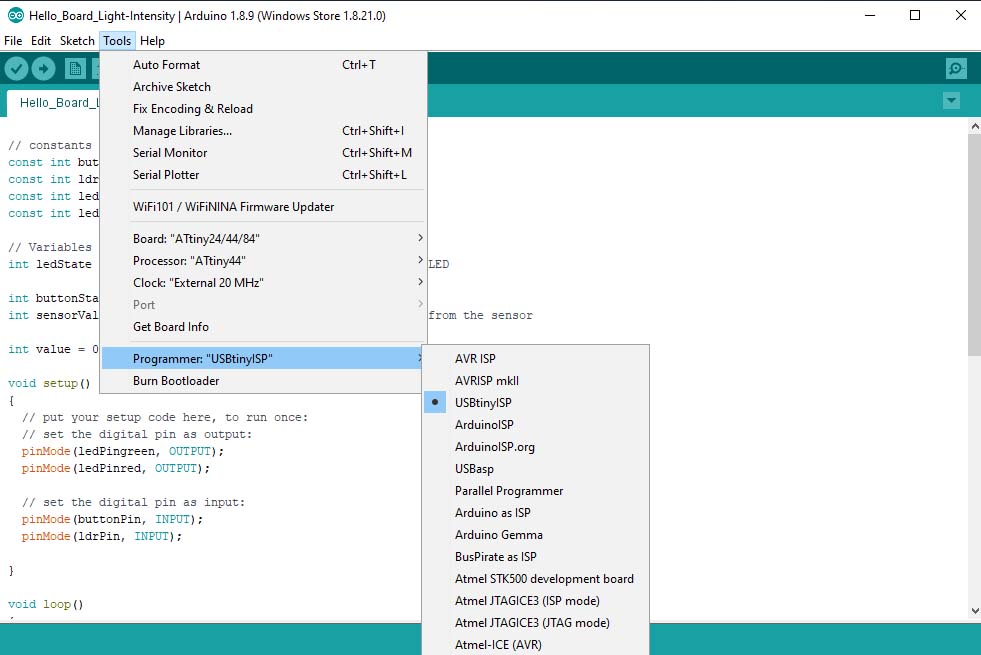Viewport: 981px width, 655px height.
Task: Select Atmel-ICE (AVR) programmer
Action: [536, 644]
